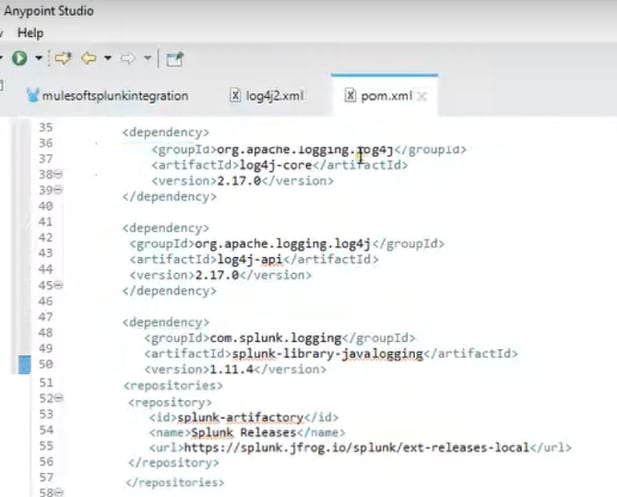The height and width of the screenshot is (497, 617).
Task: Close the pom.xml tab
Action: point(422,96)
